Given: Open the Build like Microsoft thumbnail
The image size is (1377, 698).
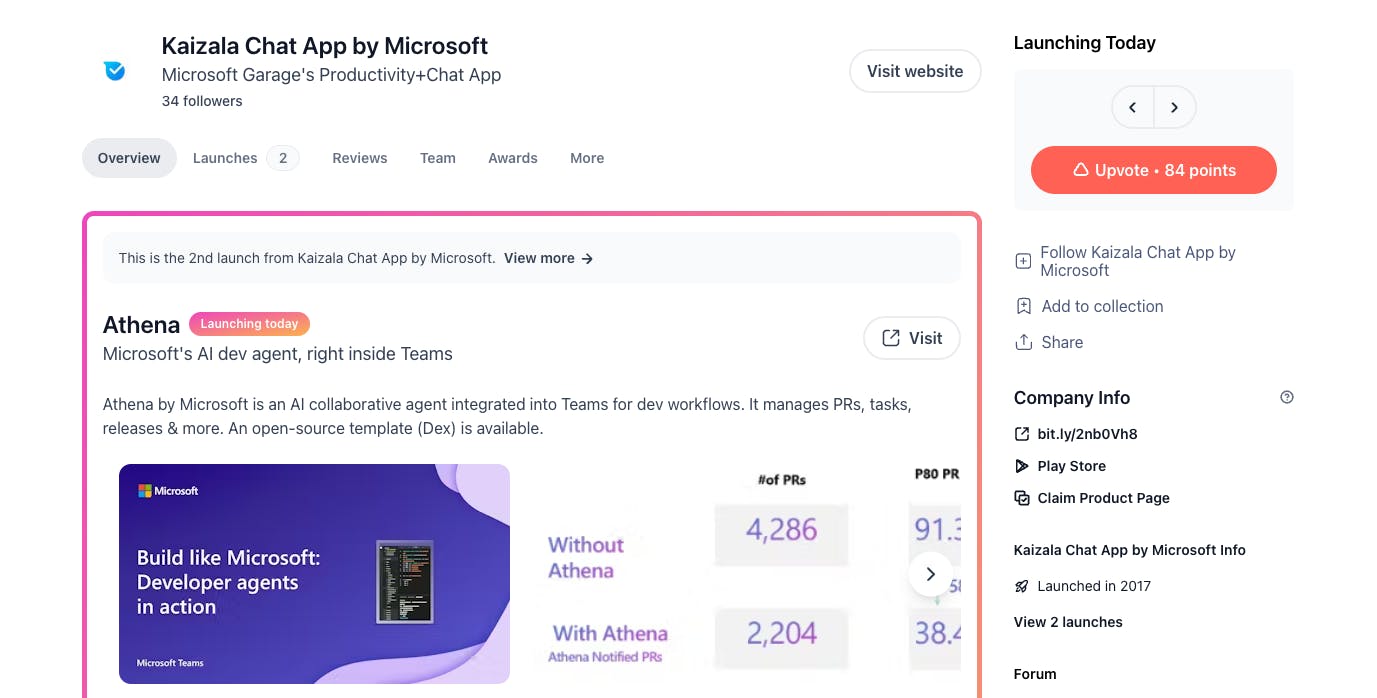Looking at the screenshot, I should coord(314,574).
